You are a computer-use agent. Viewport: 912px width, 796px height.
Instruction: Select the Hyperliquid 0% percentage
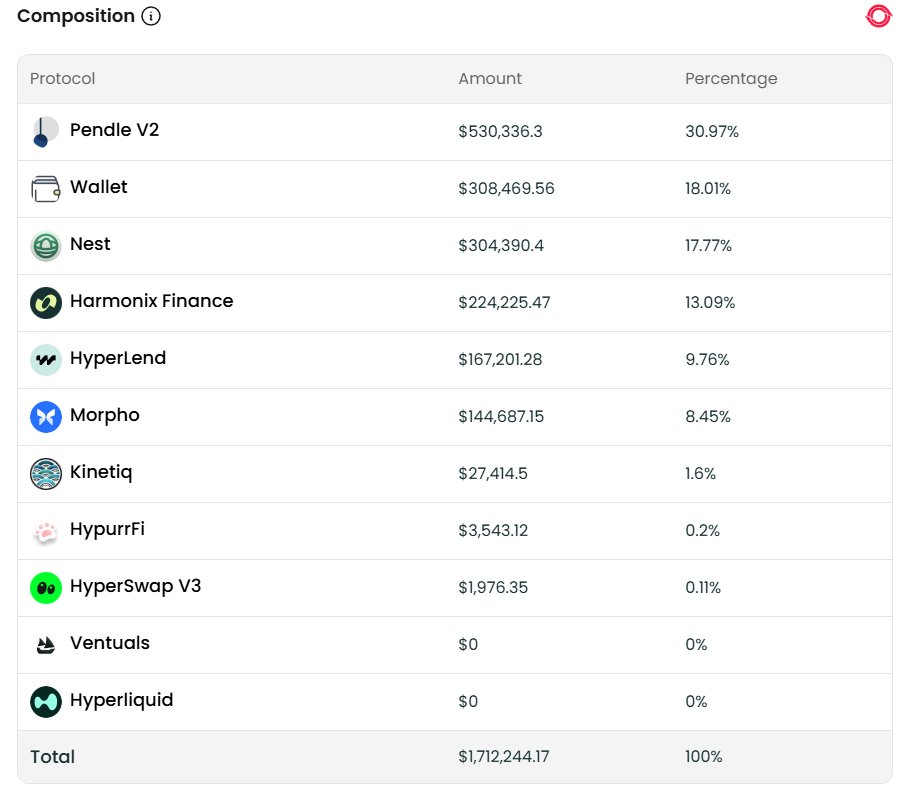pos(696,701)
